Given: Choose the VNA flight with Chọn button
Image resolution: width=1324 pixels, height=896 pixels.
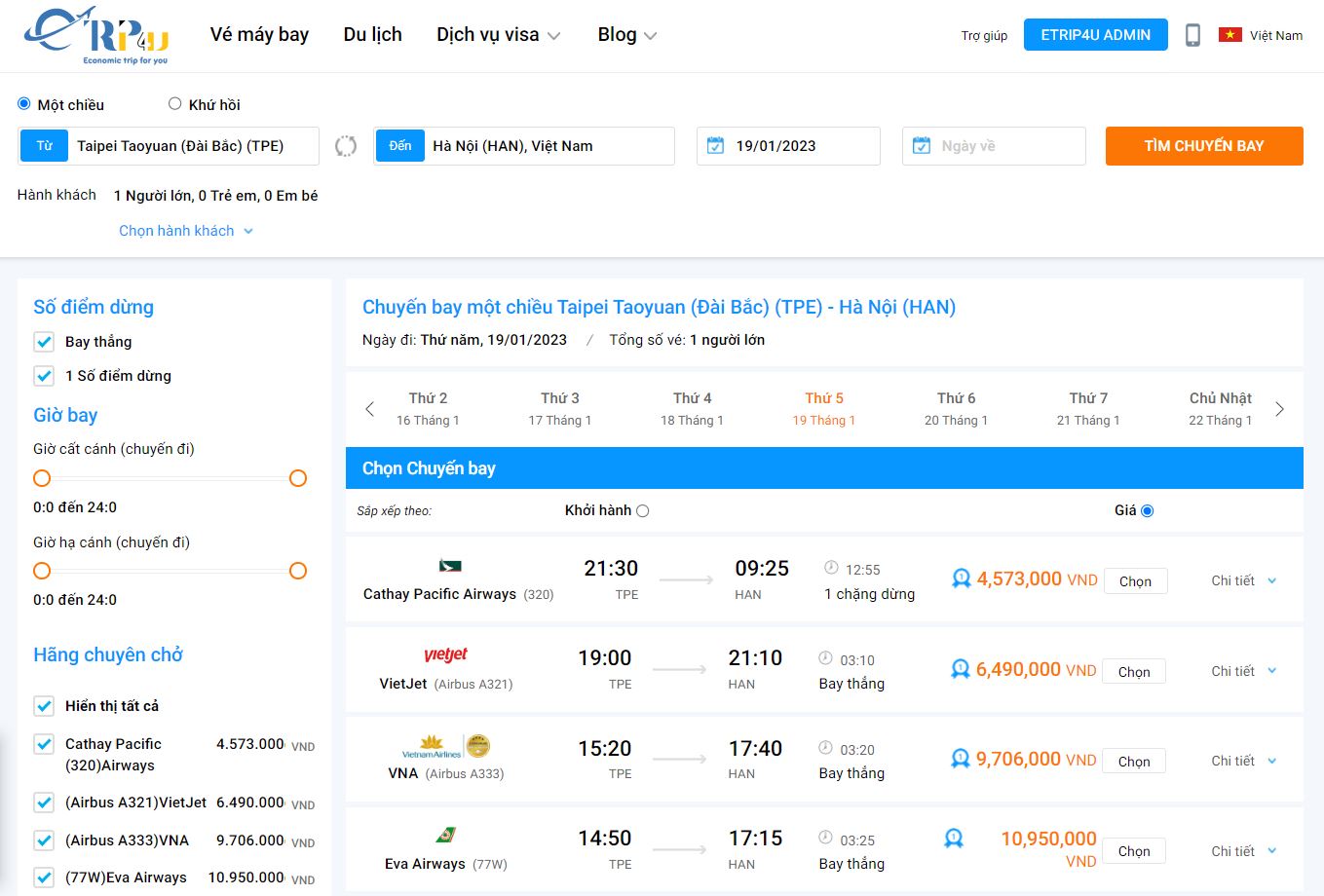Looking at the screenshot, I should click(1133, 761).
